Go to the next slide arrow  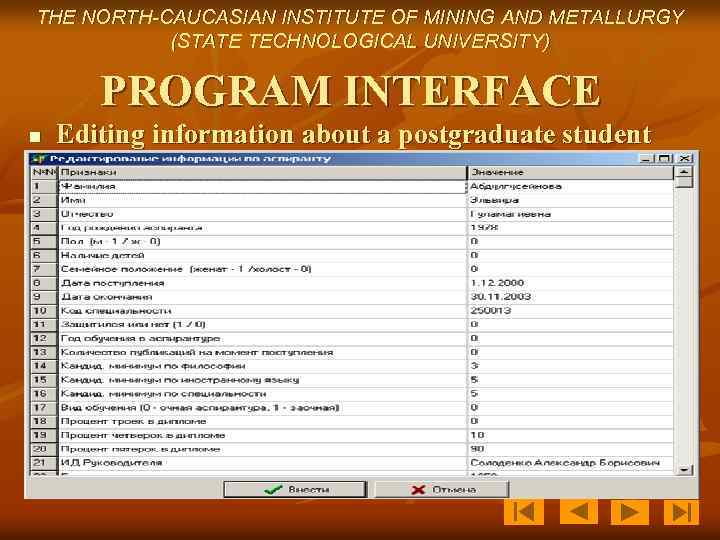click(630, 512)
